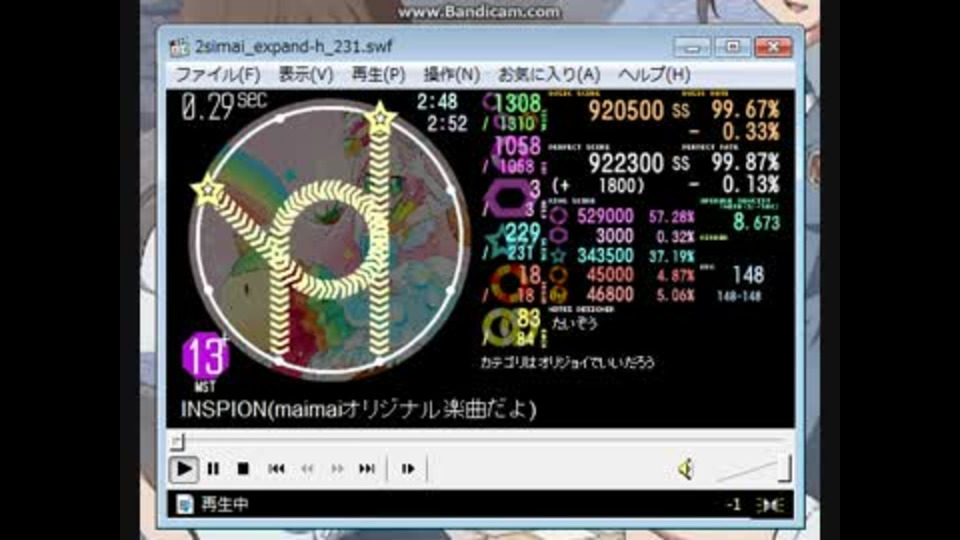Click the Play button

point(183,469)
